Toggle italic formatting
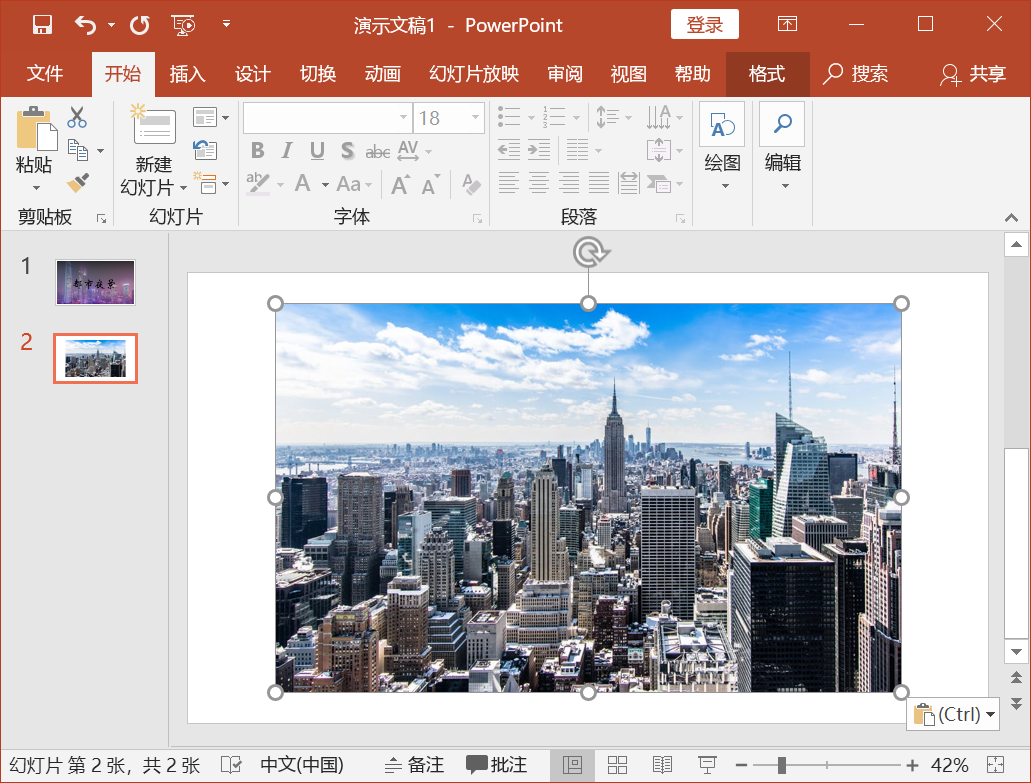1031x783 pixels. click(x=285, y=149)
